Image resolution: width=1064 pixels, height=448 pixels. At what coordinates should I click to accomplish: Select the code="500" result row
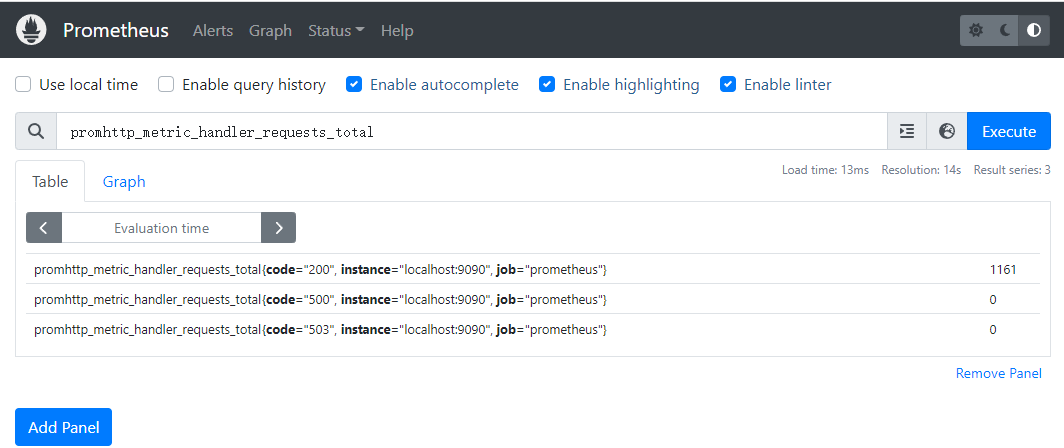point(533,299)
